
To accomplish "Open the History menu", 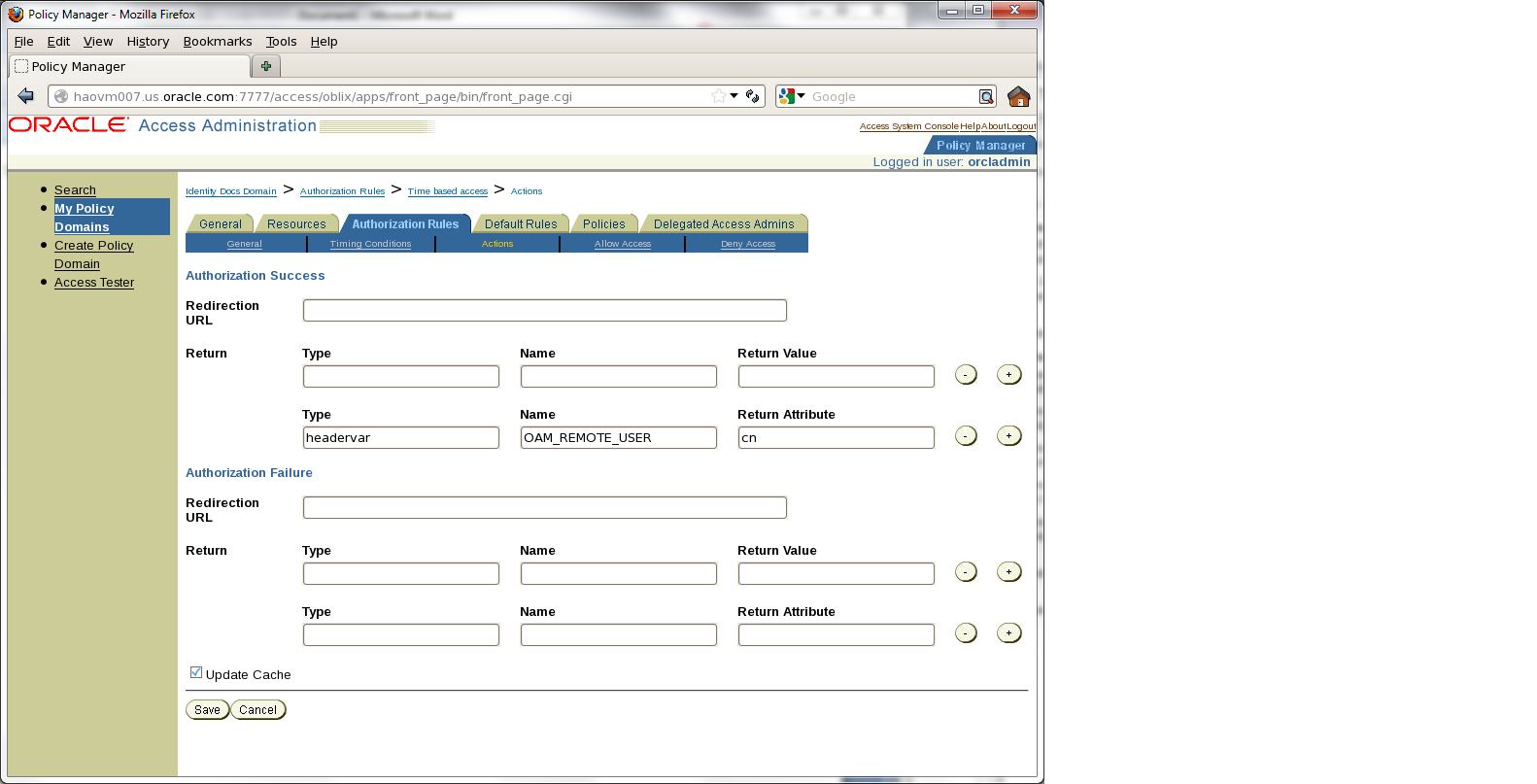I will (148, 42).
